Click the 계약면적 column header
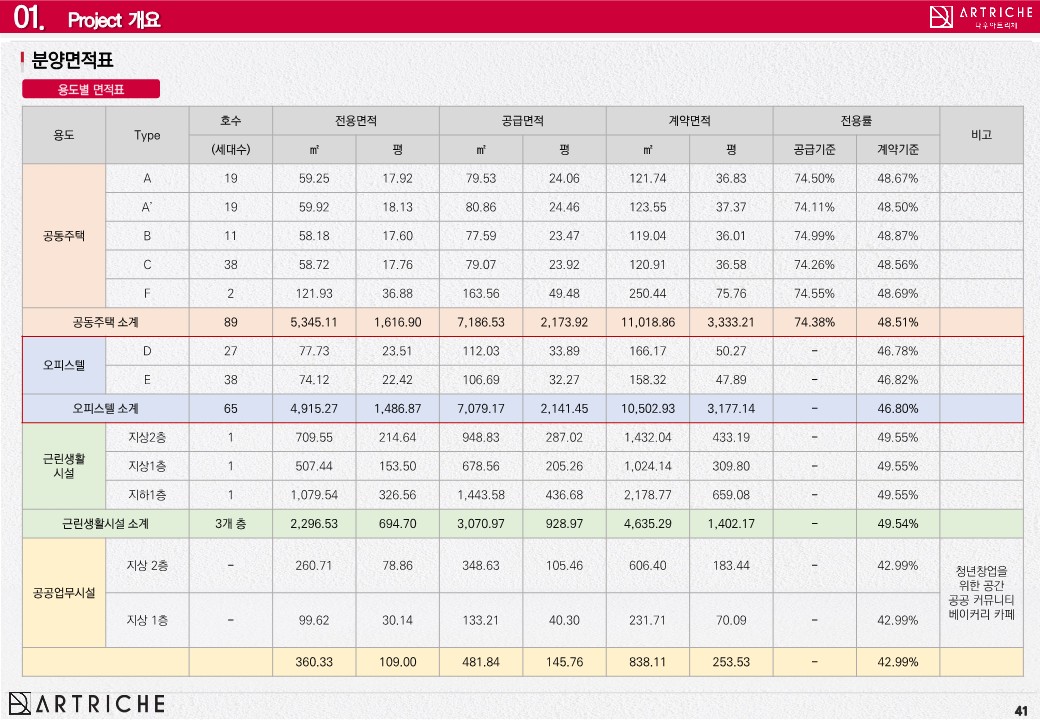This screenshot has width=1040, height=720. click(x=689, y=121)
